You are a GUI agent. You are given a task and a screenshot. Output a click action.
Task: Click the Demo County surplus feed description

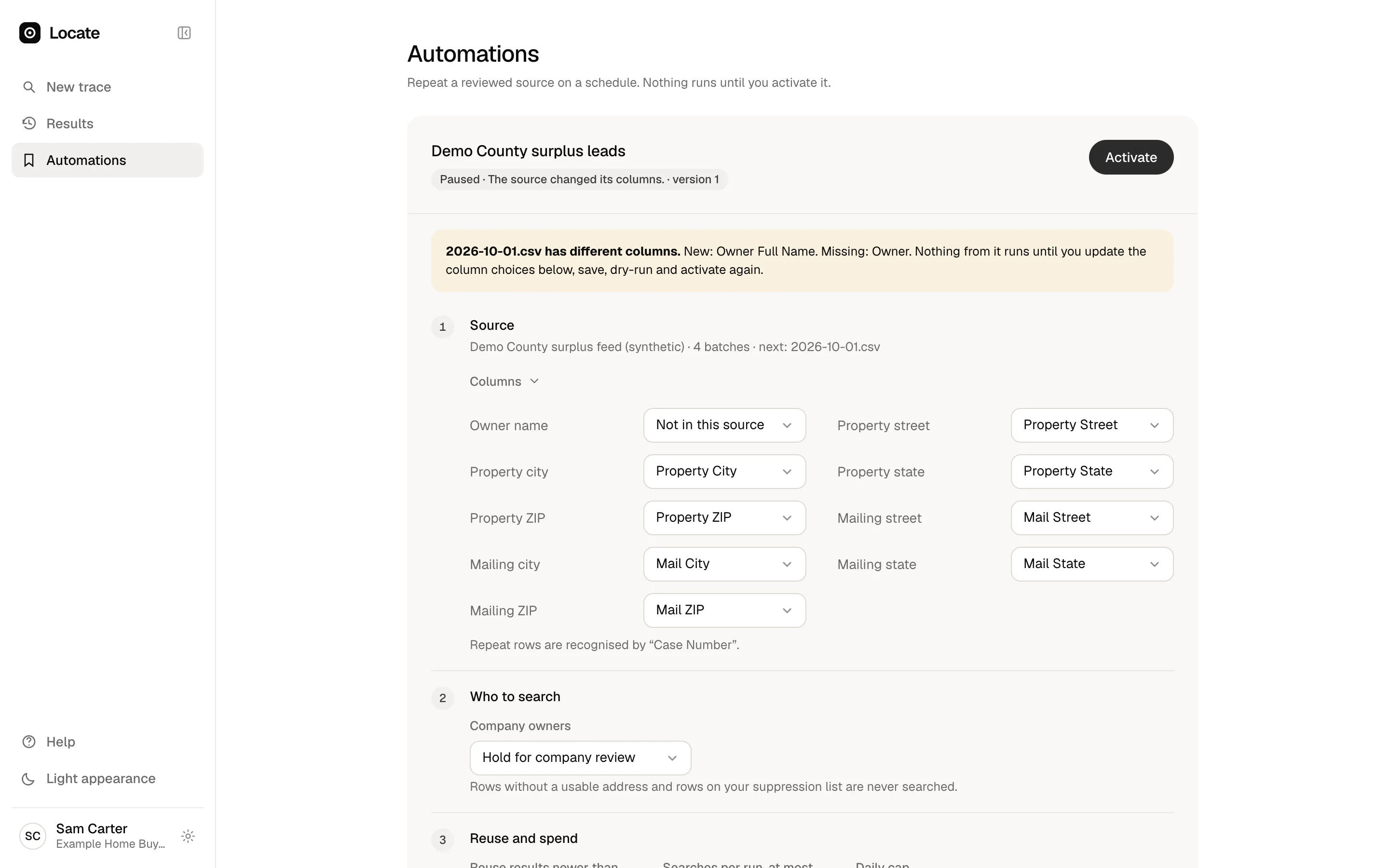click(x=674, y=347)
